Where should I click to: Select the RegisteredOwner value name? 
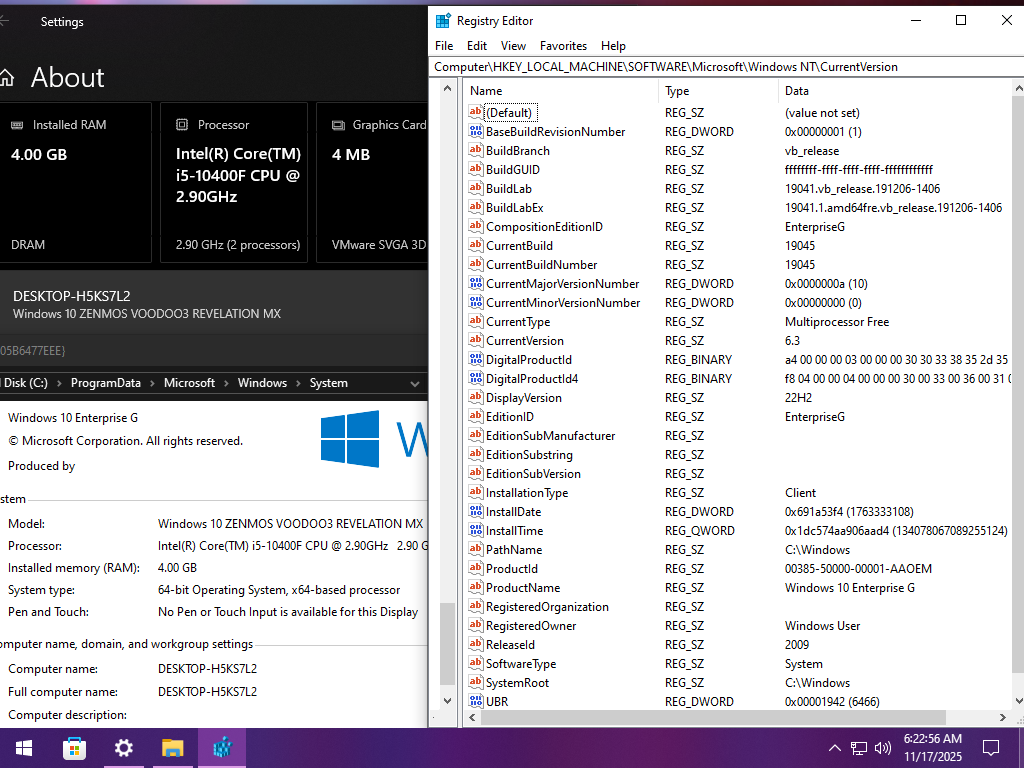coord(531,626)
